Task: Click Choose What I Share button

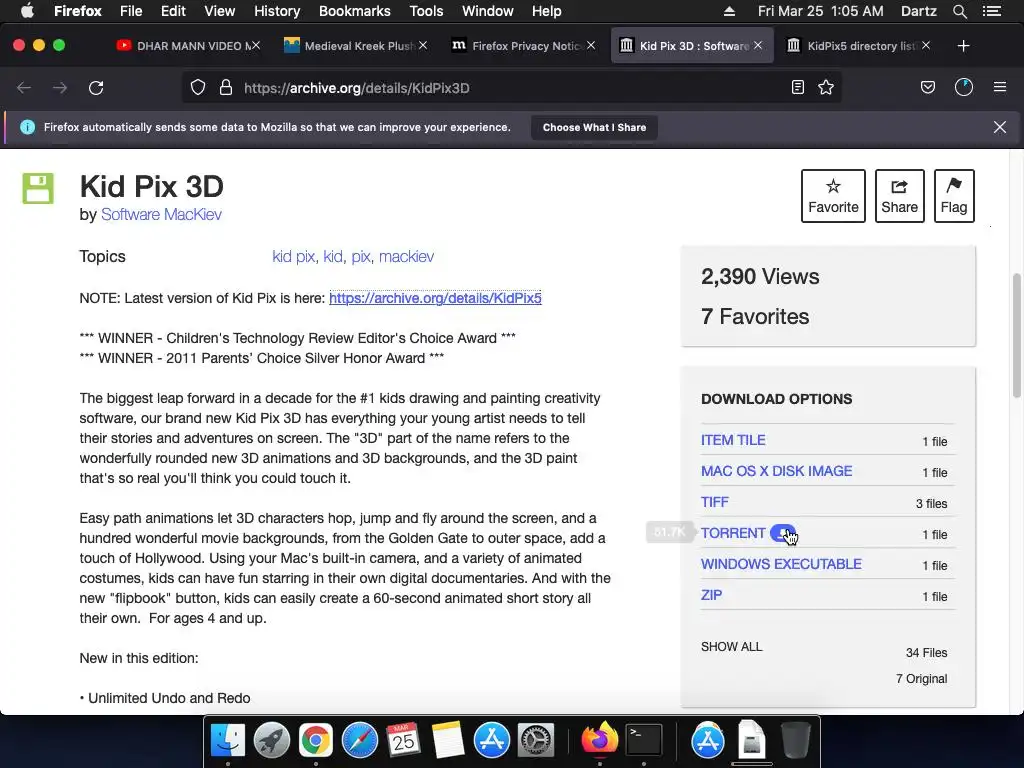Action: (x=594, y=127)
